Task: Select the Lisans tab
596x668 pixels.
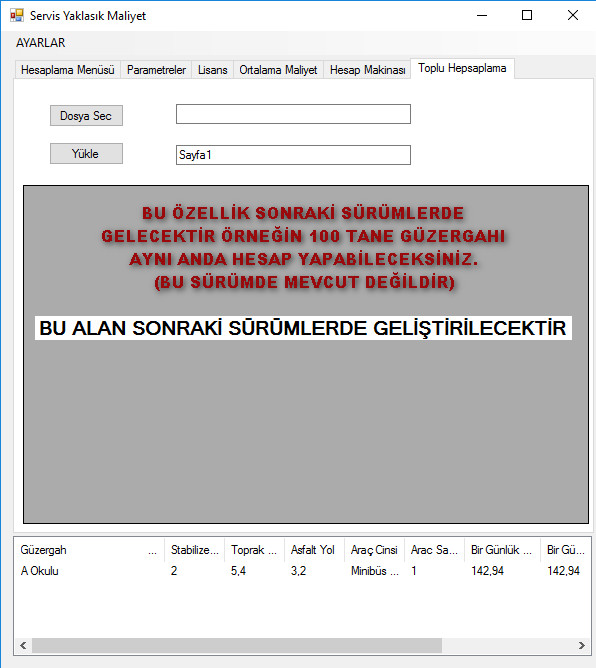Action: point(213,70)
